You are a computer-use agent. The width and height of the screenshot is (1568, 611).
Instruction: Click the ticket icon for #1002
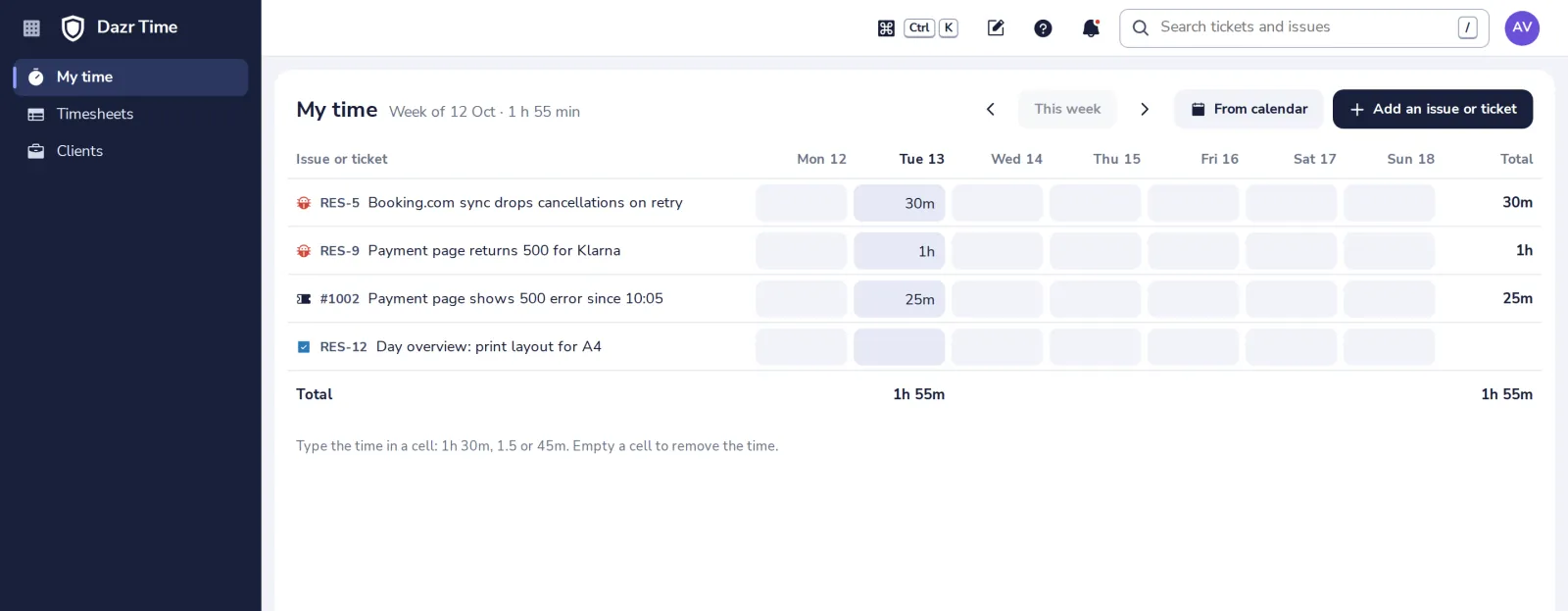coord(304,299)
